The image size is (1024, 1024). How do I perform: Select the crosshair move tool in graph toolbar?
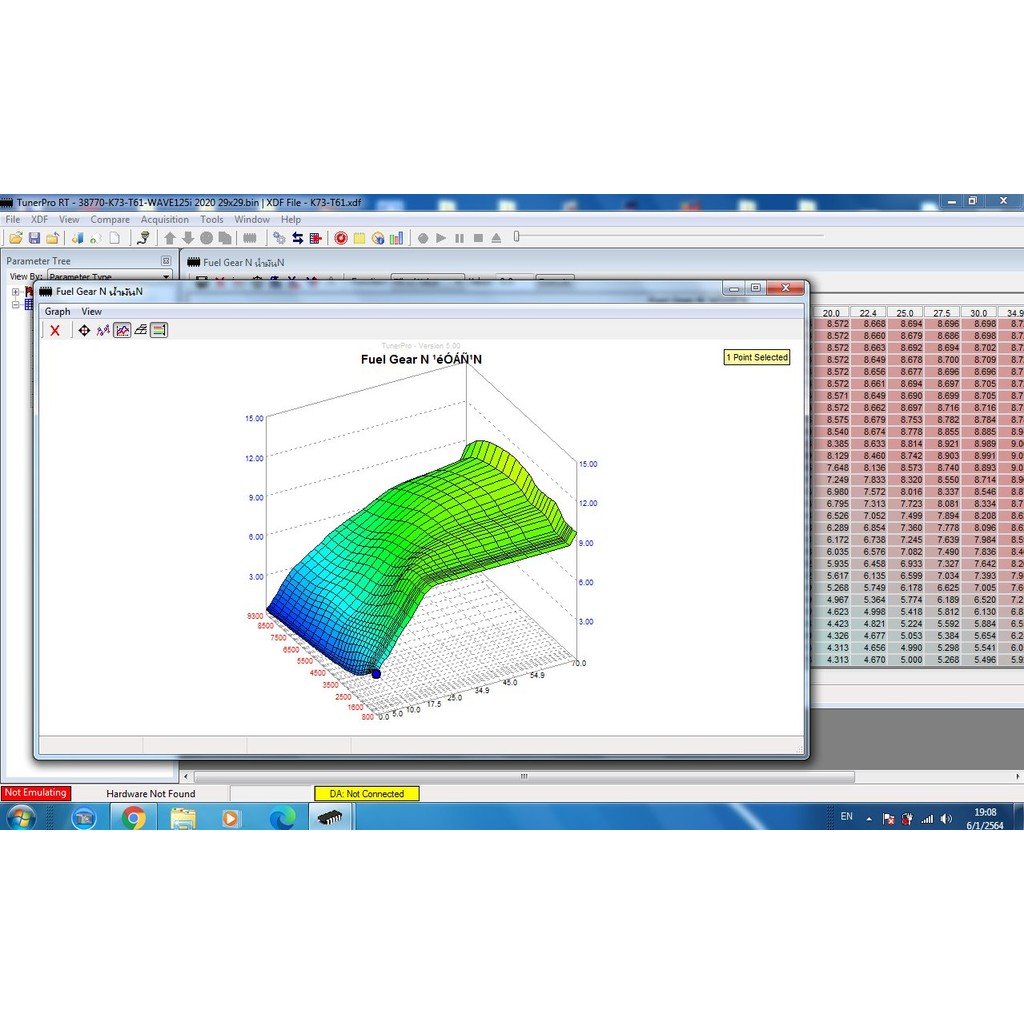[84, 330]
